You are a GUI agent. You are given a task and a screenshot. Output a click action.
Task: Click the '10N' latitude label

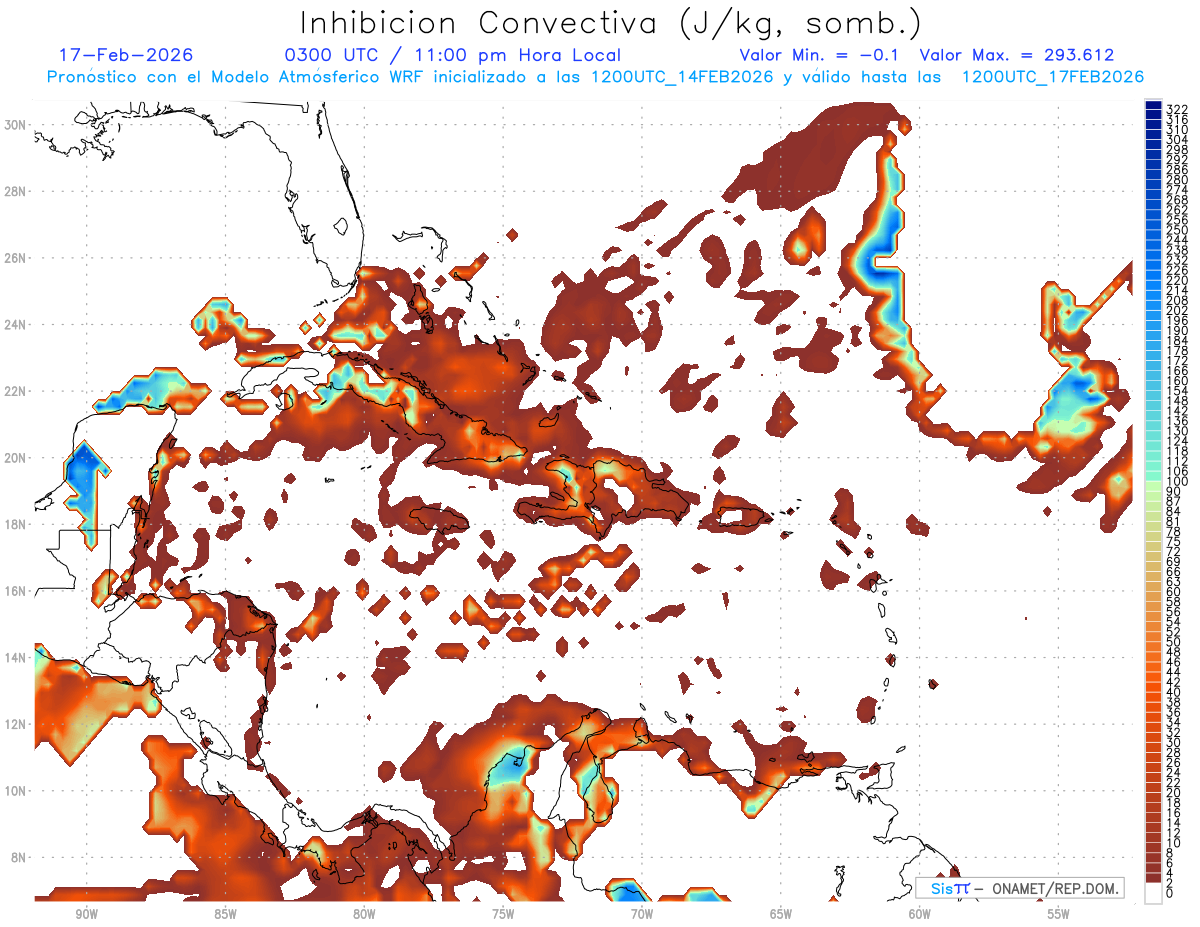[x=15, y=791]
